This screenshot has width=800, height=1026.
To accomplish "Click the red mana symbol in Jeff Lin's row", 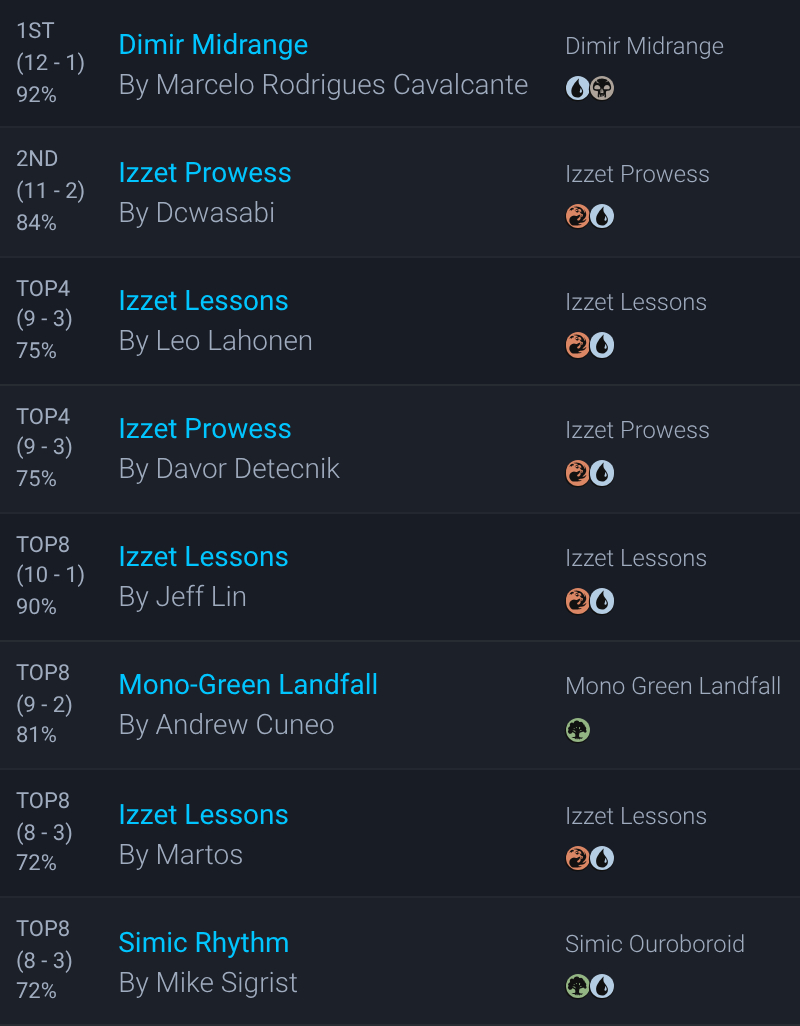I will 577,601.
